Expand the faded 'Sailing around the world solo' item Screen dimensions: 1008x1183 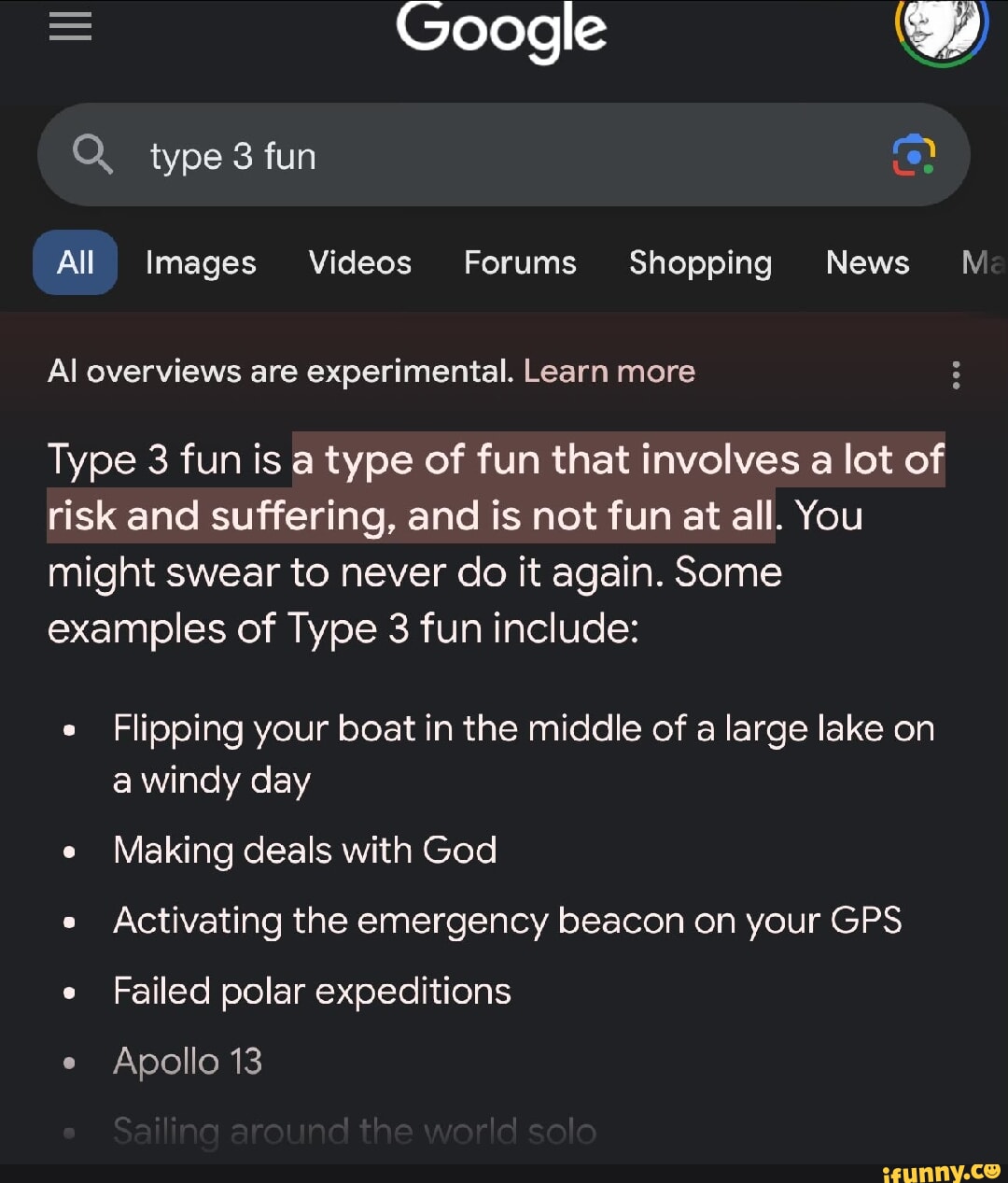click(x=354, y=1132)
